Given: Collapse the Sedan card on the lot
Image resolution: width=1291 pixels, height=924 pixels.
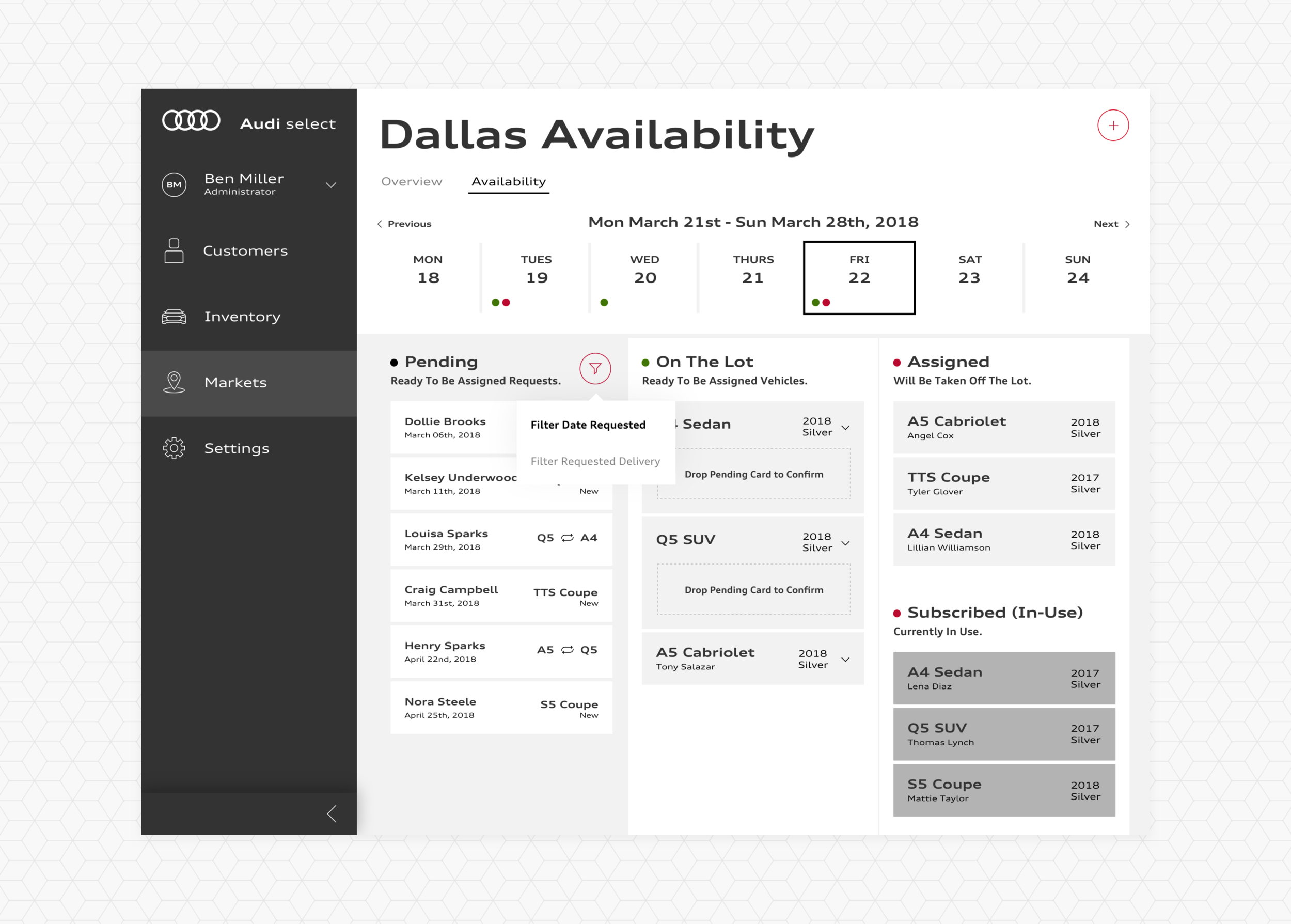Looking at the screenshot, I should 846,428.
